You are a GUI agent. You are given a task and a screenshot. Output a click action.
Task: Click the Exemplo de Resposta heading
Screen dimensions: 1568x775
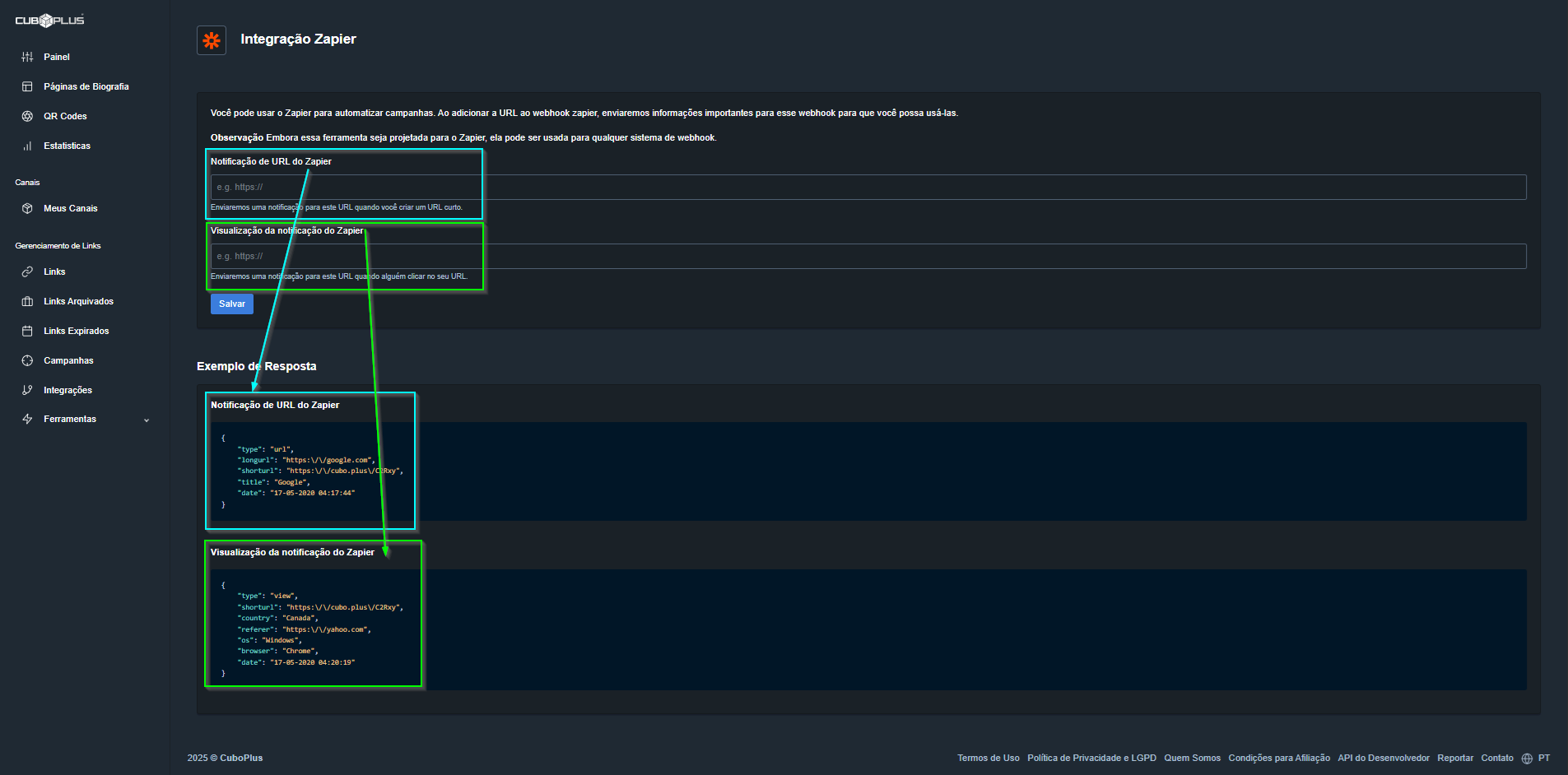[256, 366]
